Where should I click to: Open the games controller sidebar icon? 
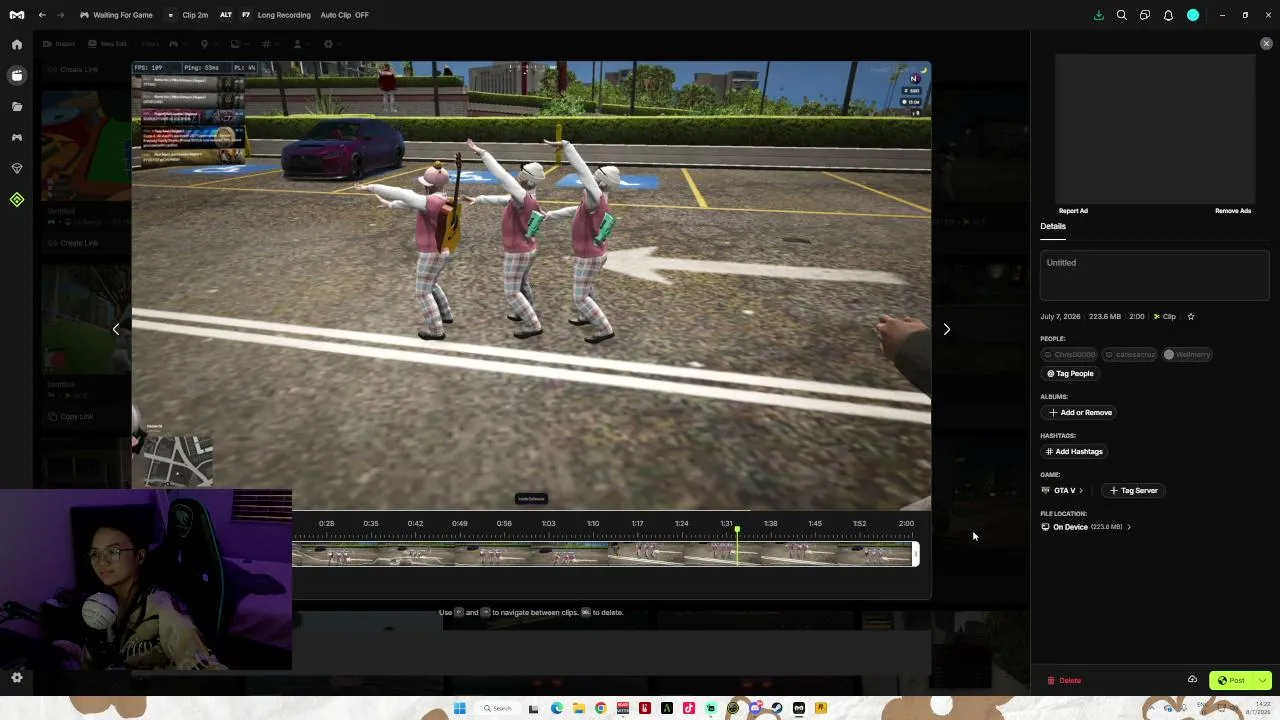(17, 137)
